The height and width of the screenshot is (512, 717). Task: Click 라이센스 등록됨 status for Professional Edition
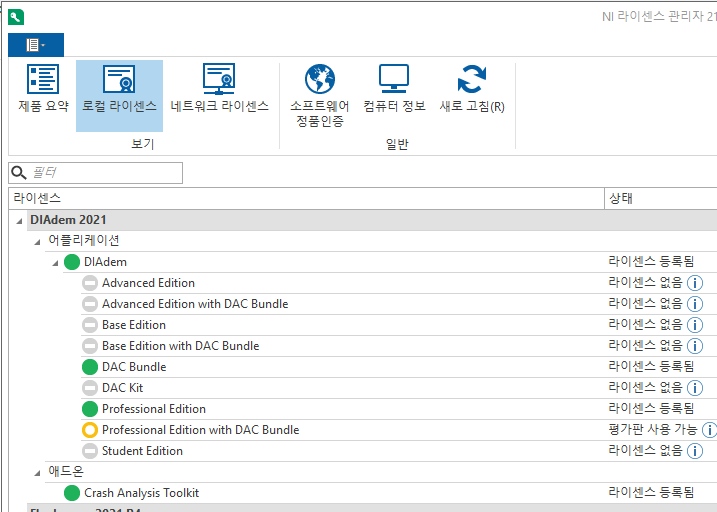pos(651,409)
